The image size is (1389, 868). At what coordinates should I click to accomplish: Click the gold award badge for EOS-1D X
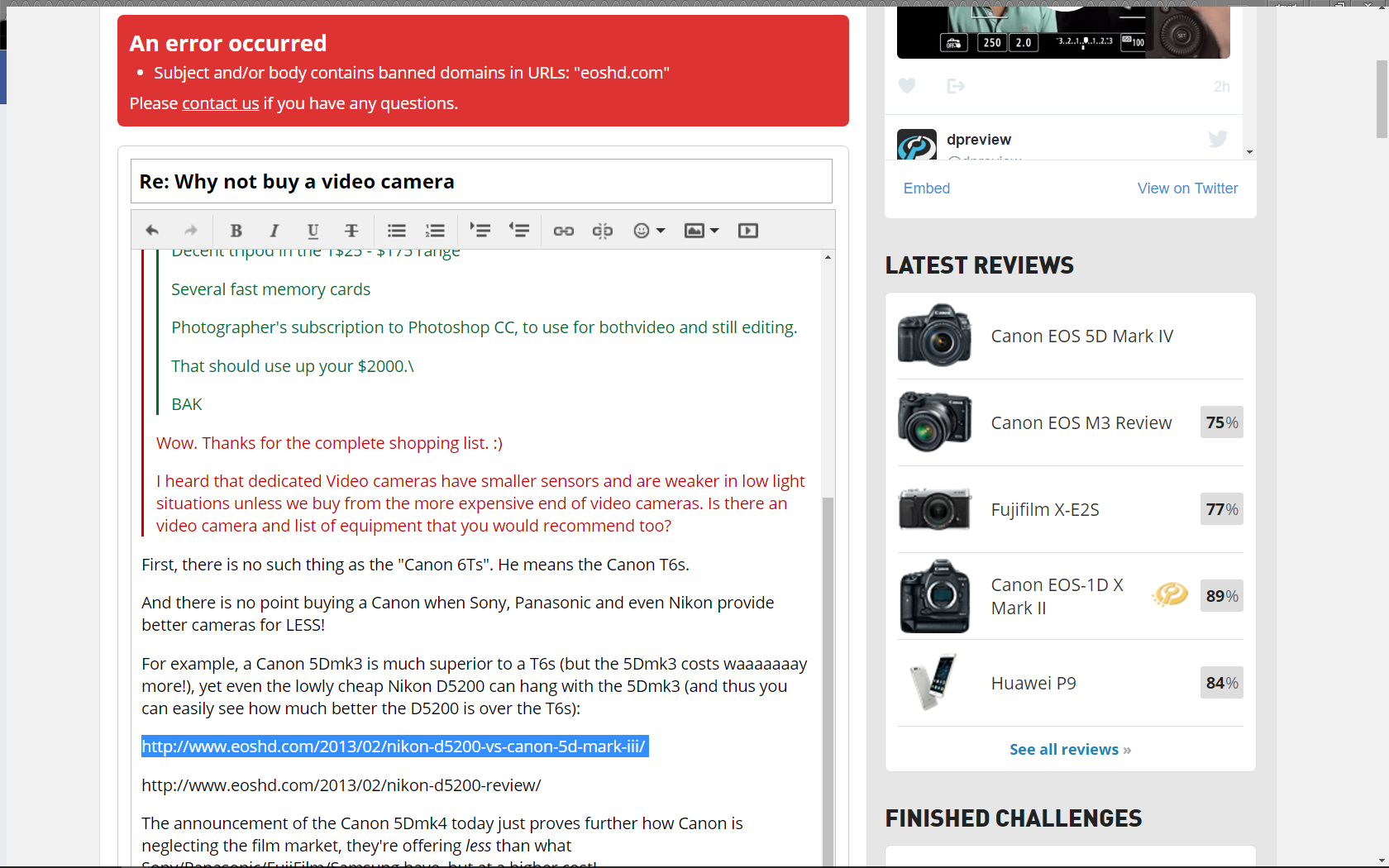click(1170, 594)
